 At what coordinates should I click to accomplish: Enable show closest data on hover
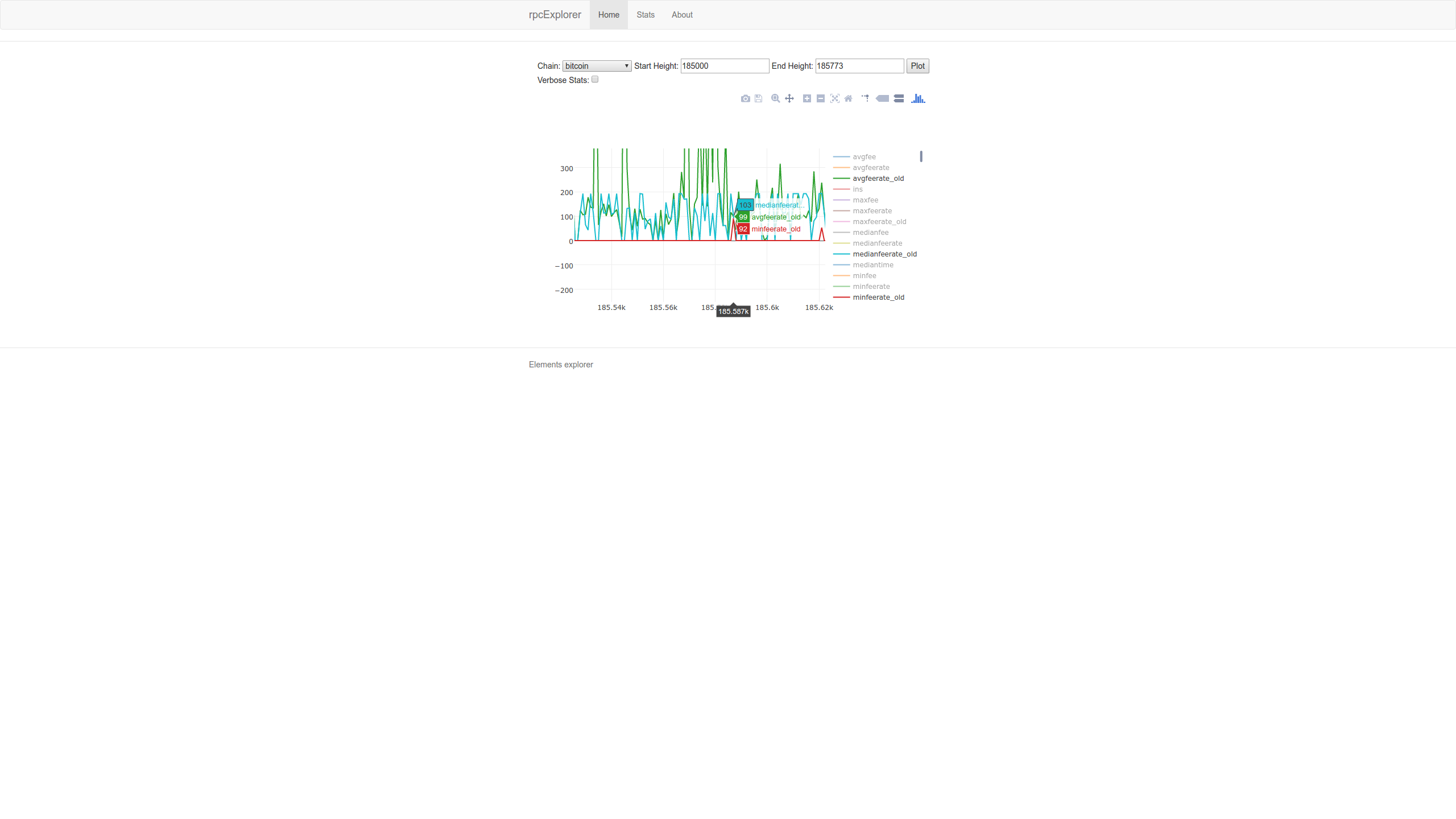point(882,98)
